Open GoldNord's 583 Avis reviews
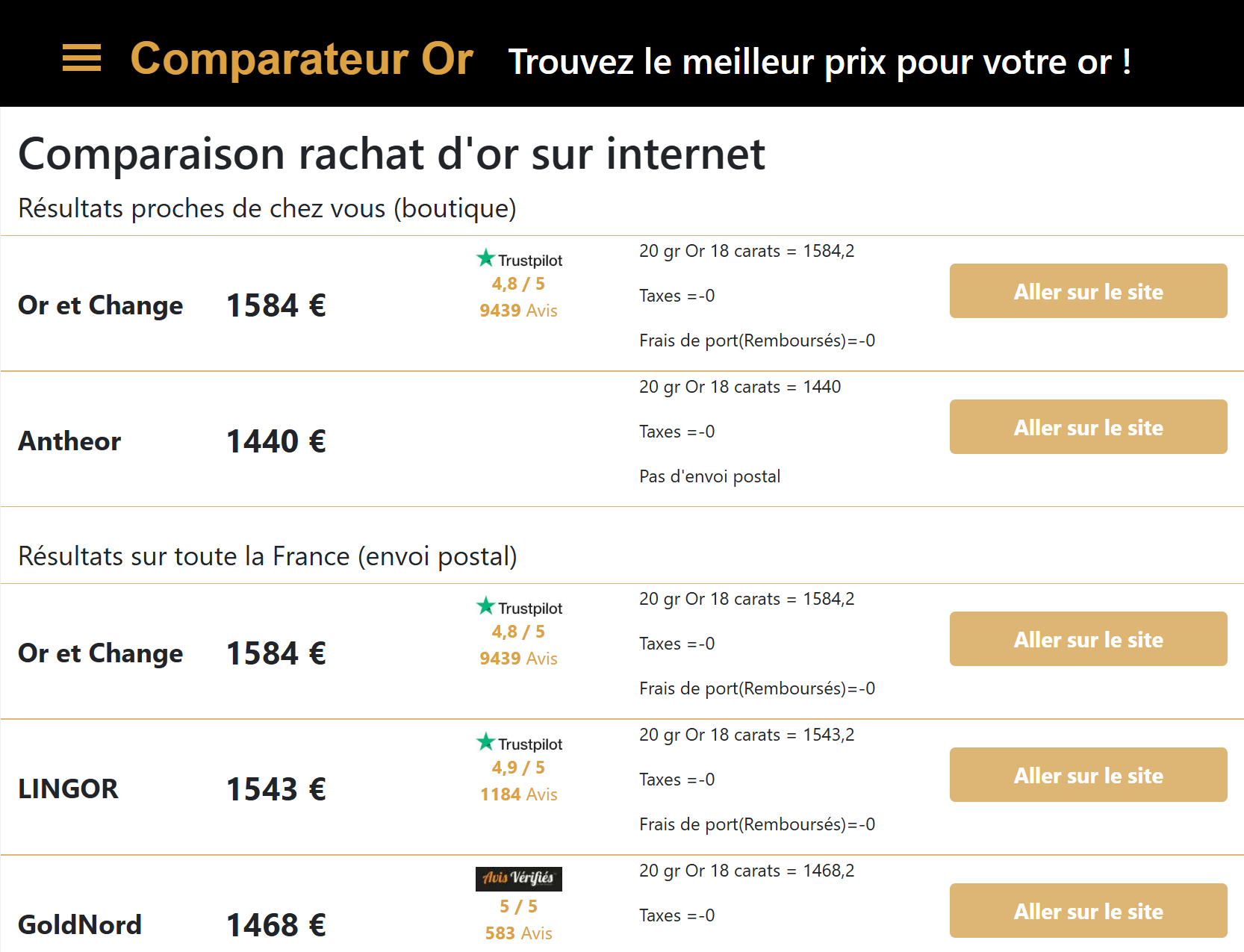 (x=519, y=933)
